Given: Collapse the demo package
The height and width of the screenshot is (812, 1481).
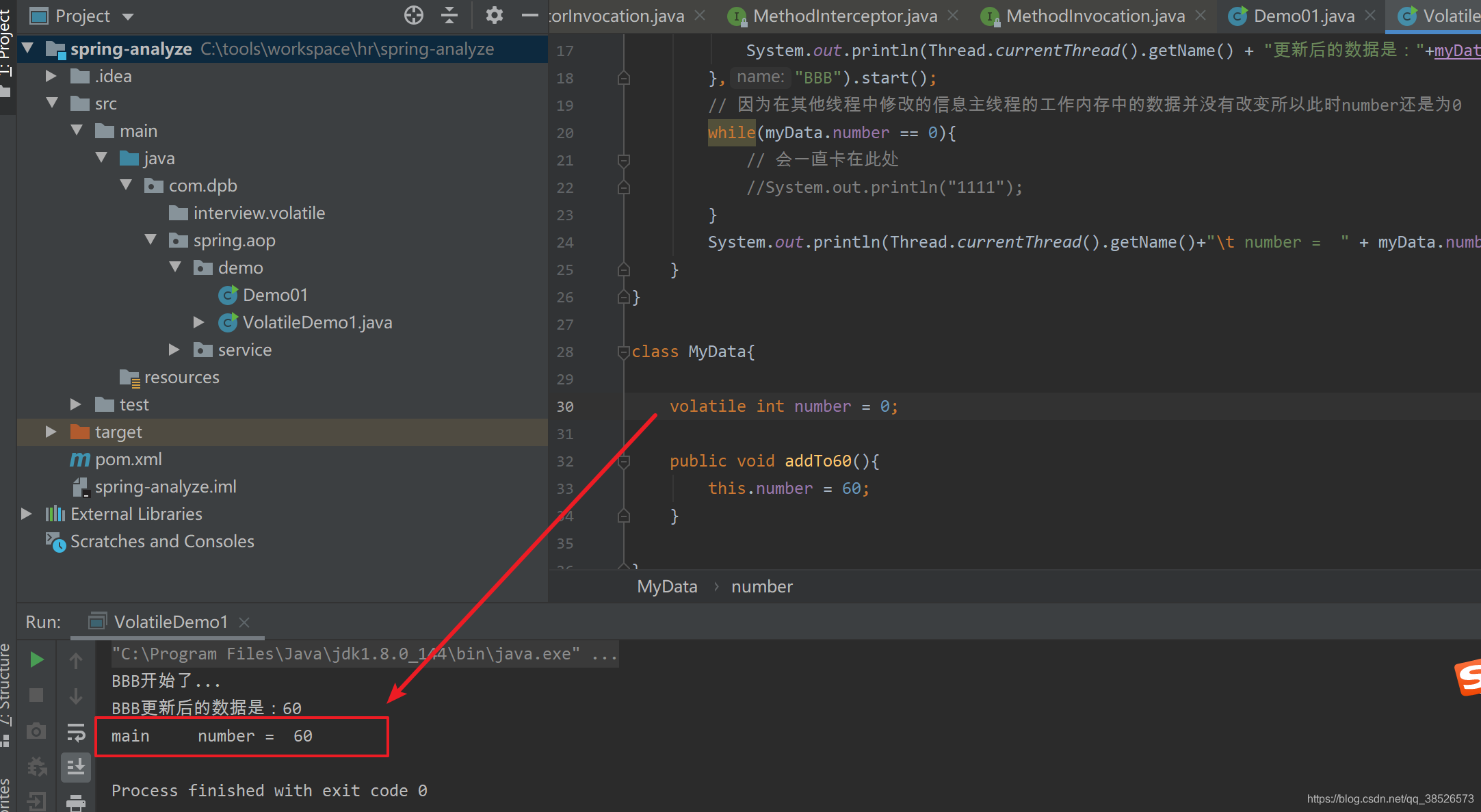Looking at the screenshot, I should (x=175, y=267).
